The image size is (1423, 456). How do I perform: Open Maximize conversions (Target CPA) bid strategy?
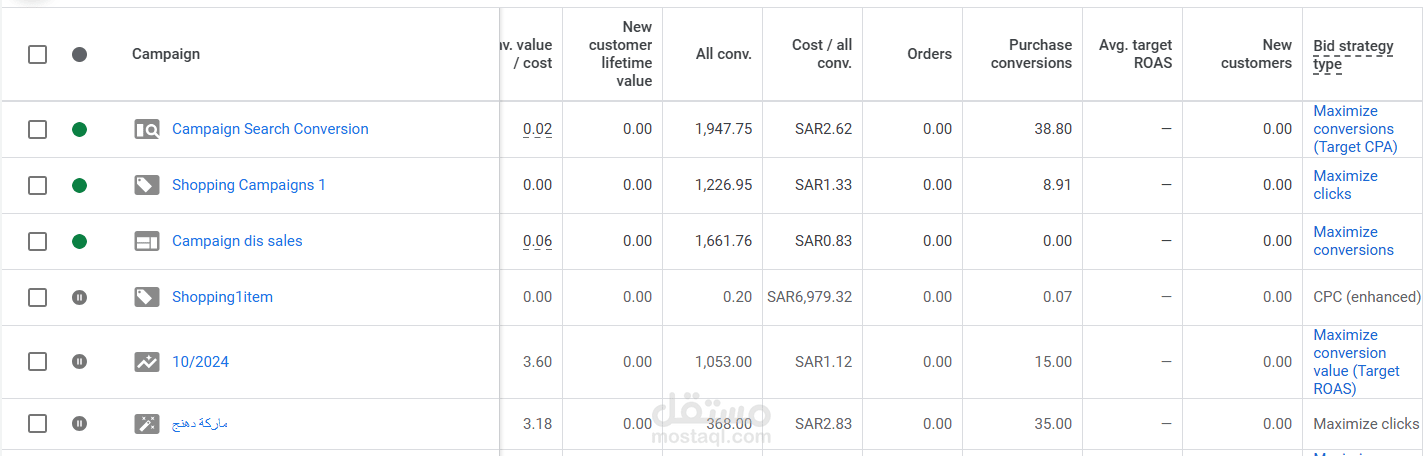point(1354,129)
